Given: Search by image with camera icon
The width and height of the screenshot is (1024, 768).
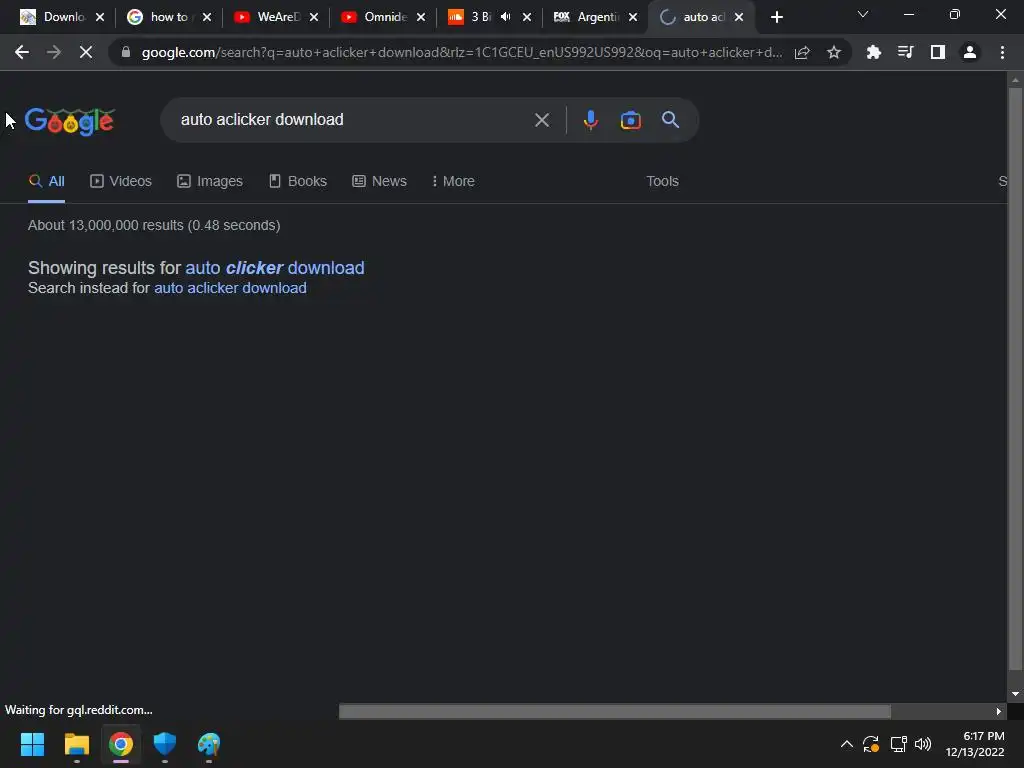Looking at the screenshot, I should [630, 120].
